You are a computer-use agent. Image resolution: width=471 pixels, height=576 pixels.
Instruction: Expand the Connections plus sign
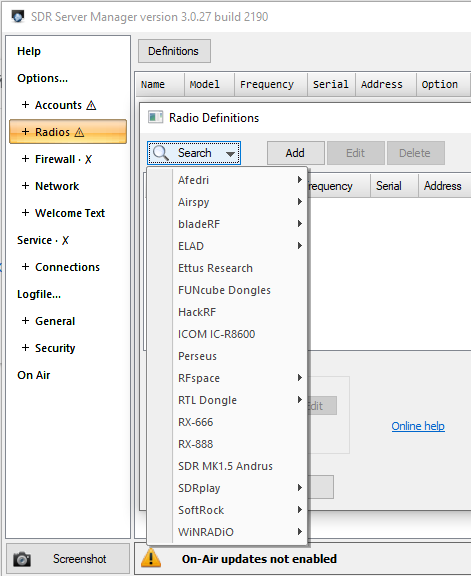25,267
